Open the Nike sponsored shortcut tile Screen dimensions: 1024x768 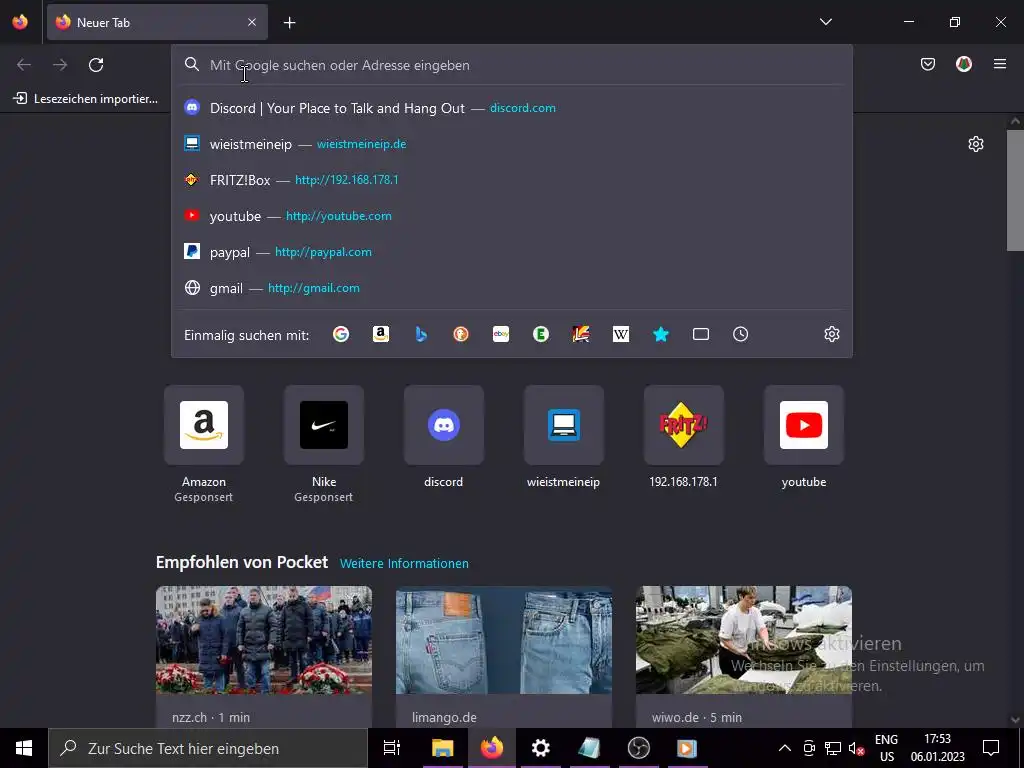(x=324, y=425)
